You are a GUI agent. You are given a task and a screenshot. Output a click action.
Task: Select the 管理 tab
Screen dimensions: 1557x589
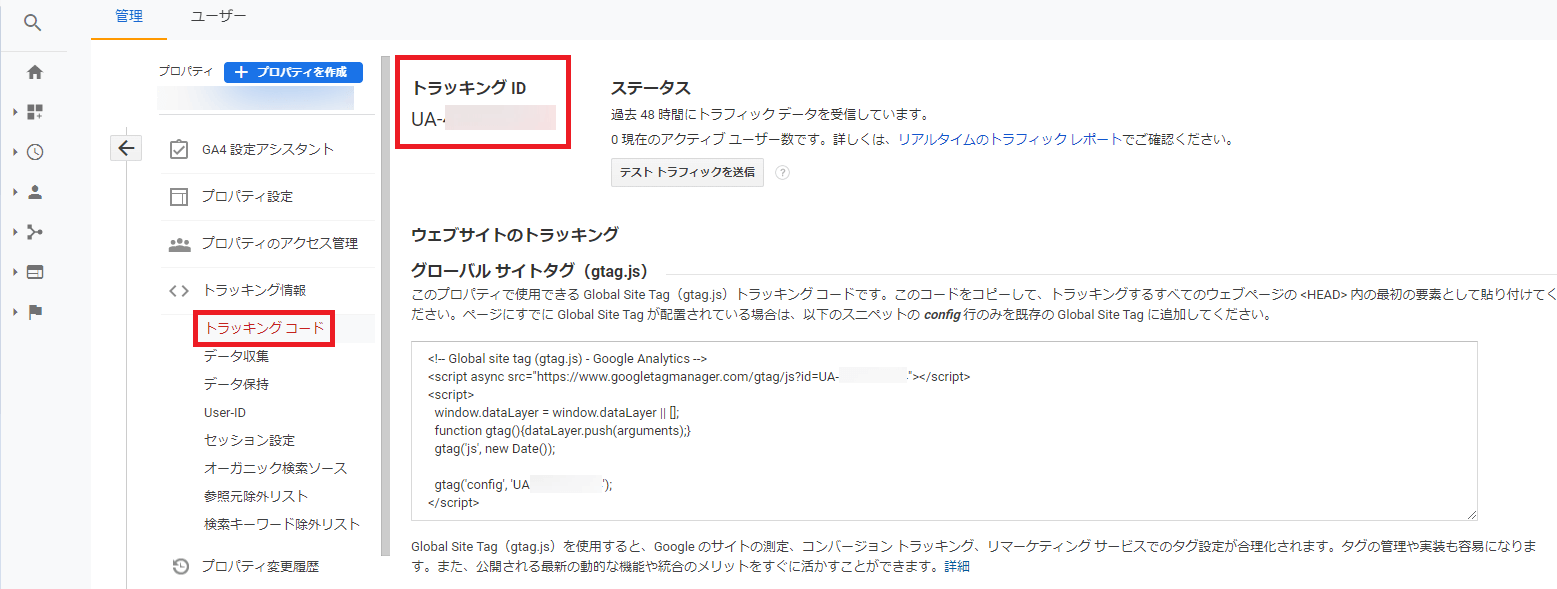pos(129,16)
